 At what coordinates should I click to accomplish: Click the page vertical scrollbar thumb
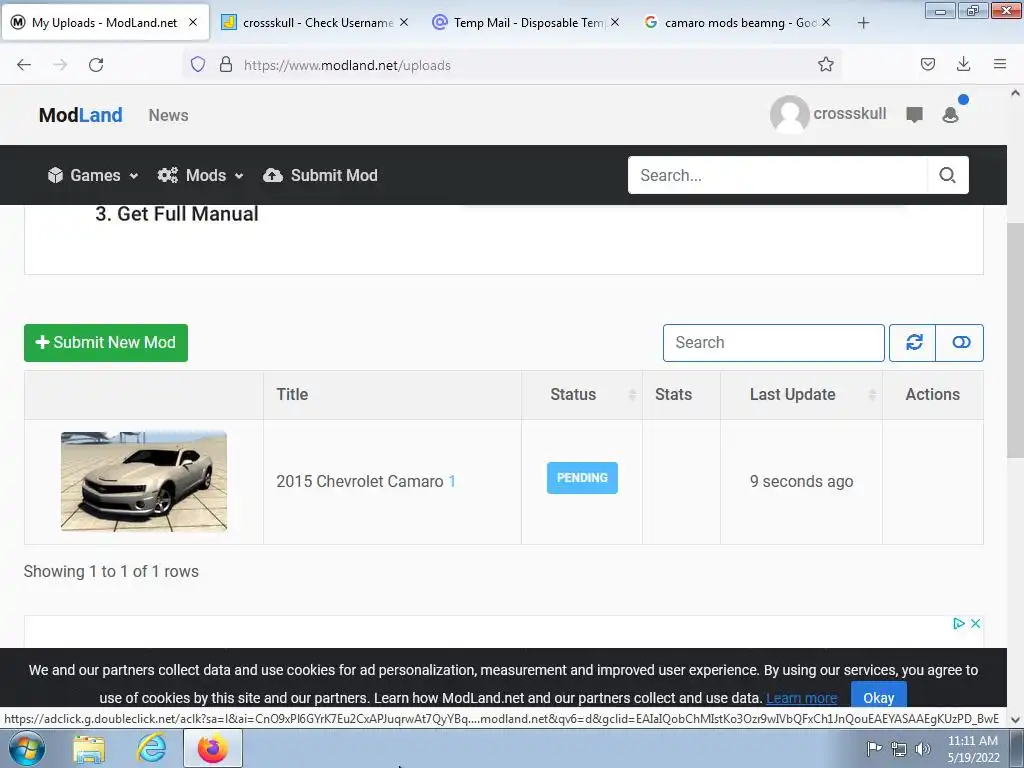coord(1015,340)
